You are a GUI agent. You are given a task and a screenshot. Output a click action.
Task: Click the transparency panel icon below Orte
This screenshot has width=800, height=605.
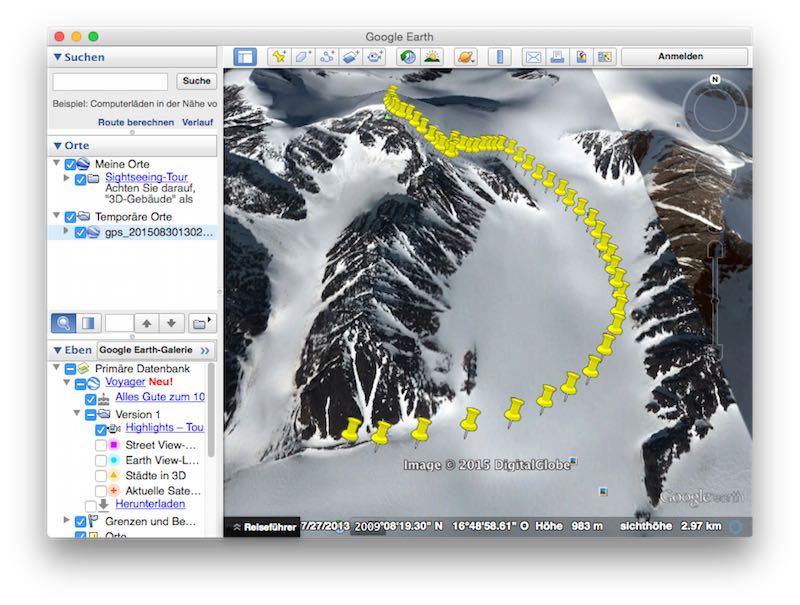point(88,323)
